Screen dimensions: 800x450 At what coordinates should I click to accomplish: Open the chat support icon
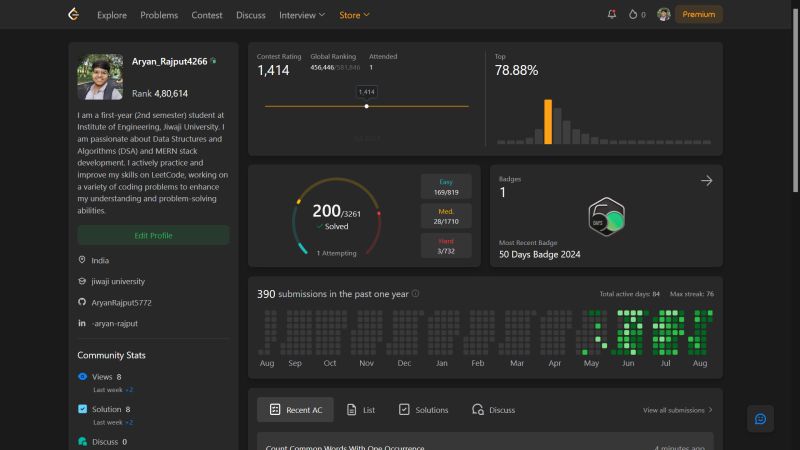tap(760, 419)
